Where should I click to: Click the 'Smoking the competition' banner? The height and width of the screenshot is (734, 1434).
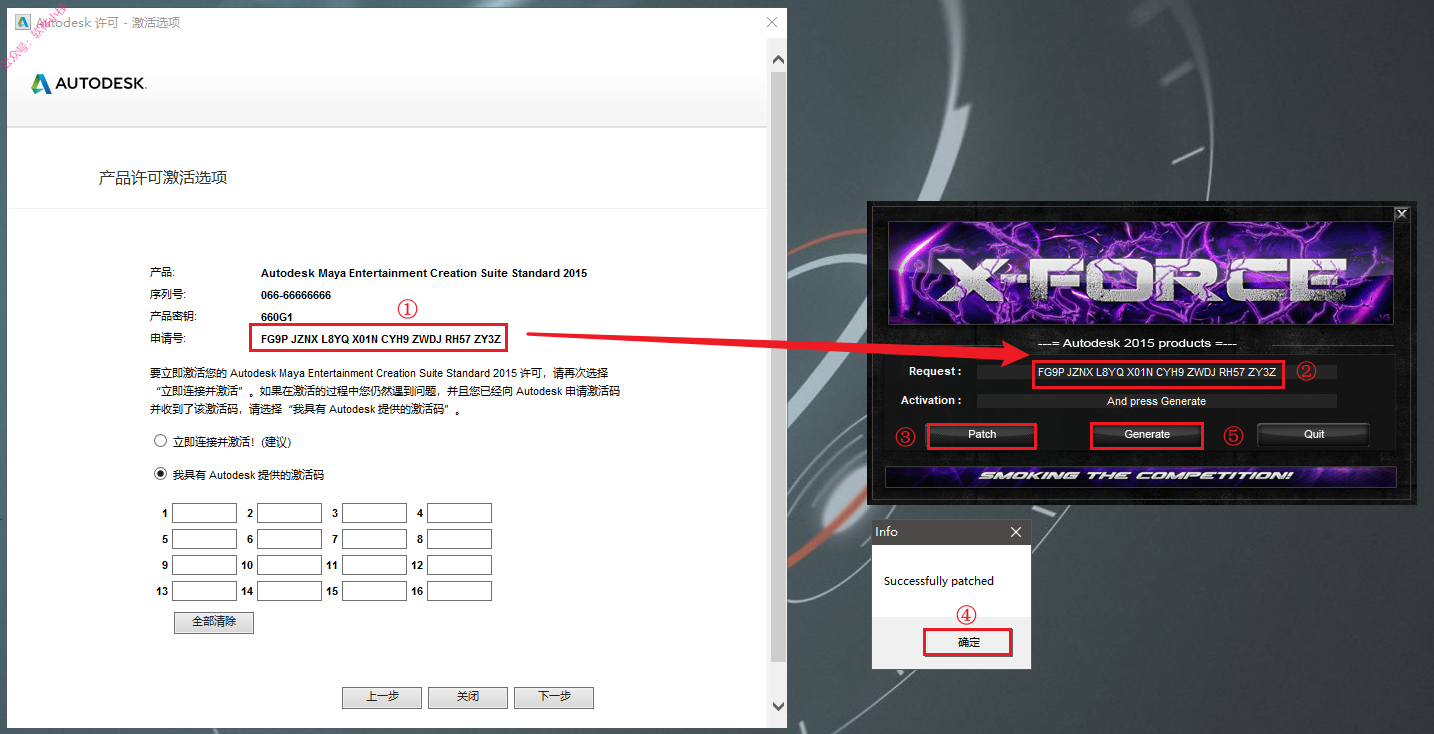pyautogui.click(x=1141, y=476)
